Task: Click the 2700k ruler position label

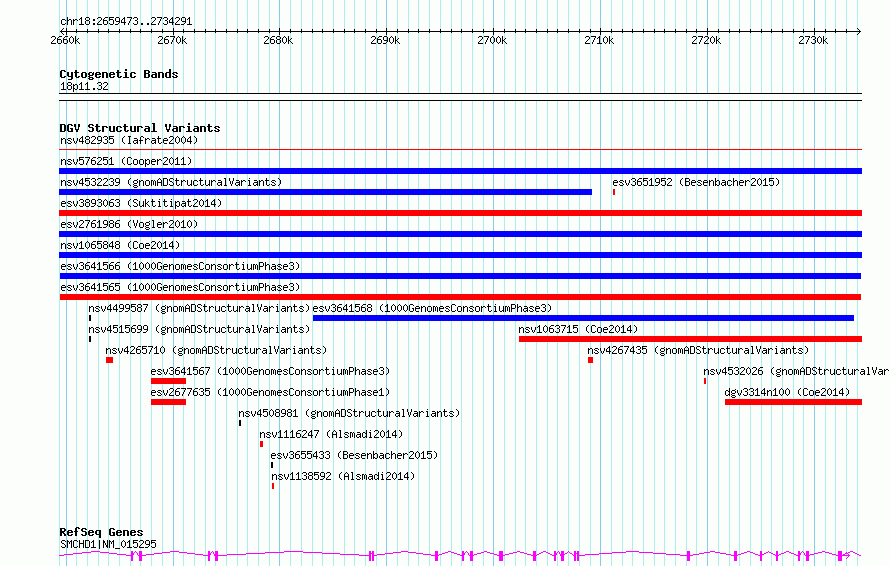Action: tap(492, 40)
